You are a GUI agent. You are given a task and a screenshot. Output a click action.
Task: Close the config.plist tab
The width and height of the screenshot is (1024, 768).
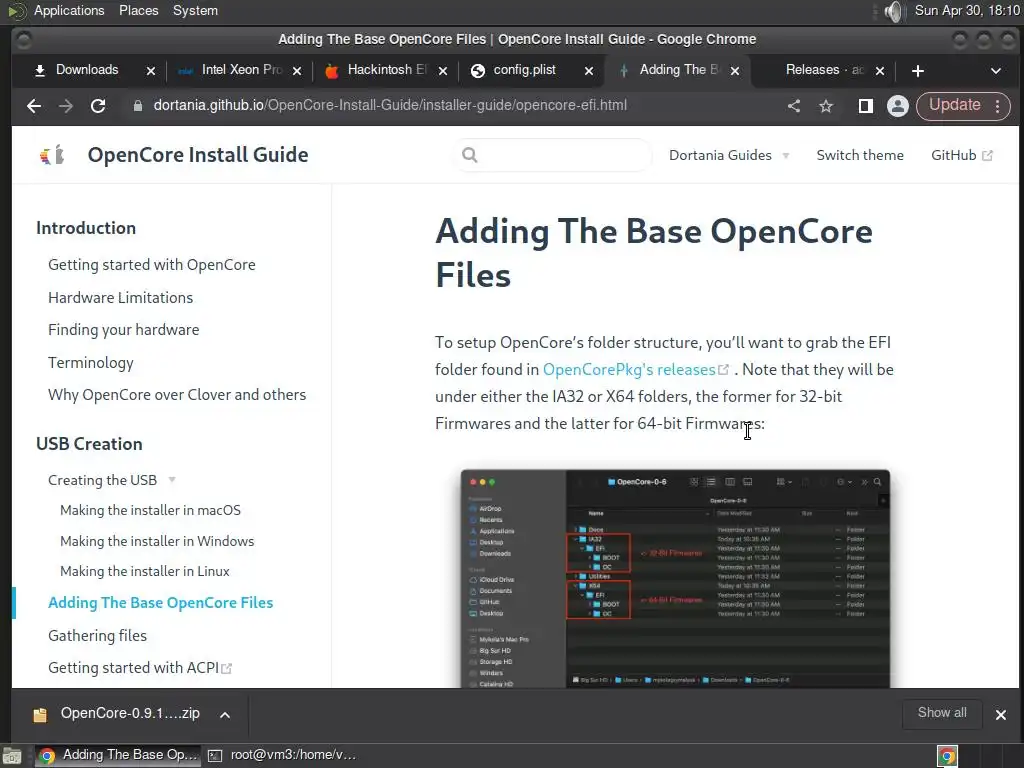click(589, 71)
